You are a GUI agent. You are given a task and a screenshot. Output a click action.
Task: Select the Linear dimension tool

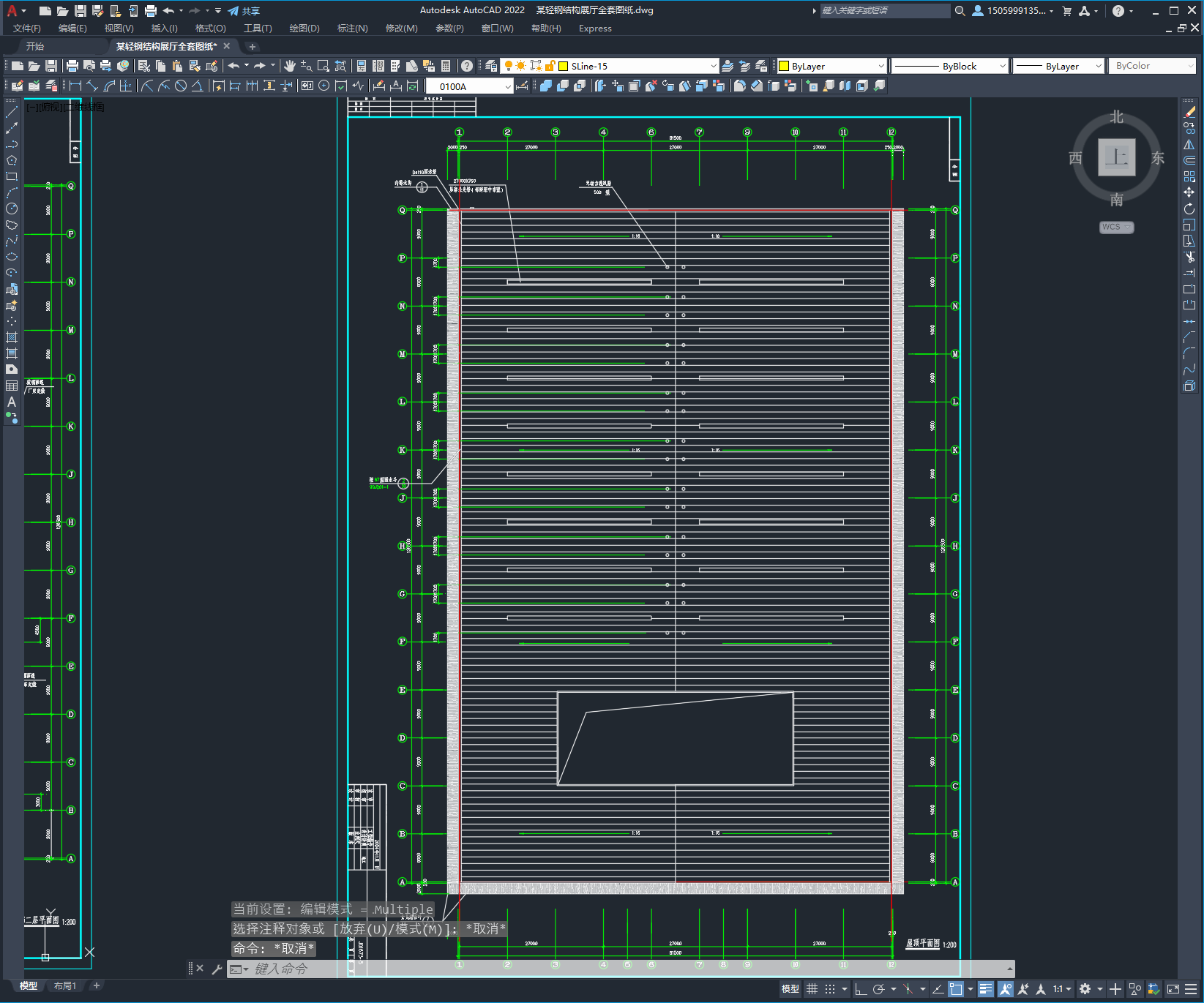pos(75,86)
